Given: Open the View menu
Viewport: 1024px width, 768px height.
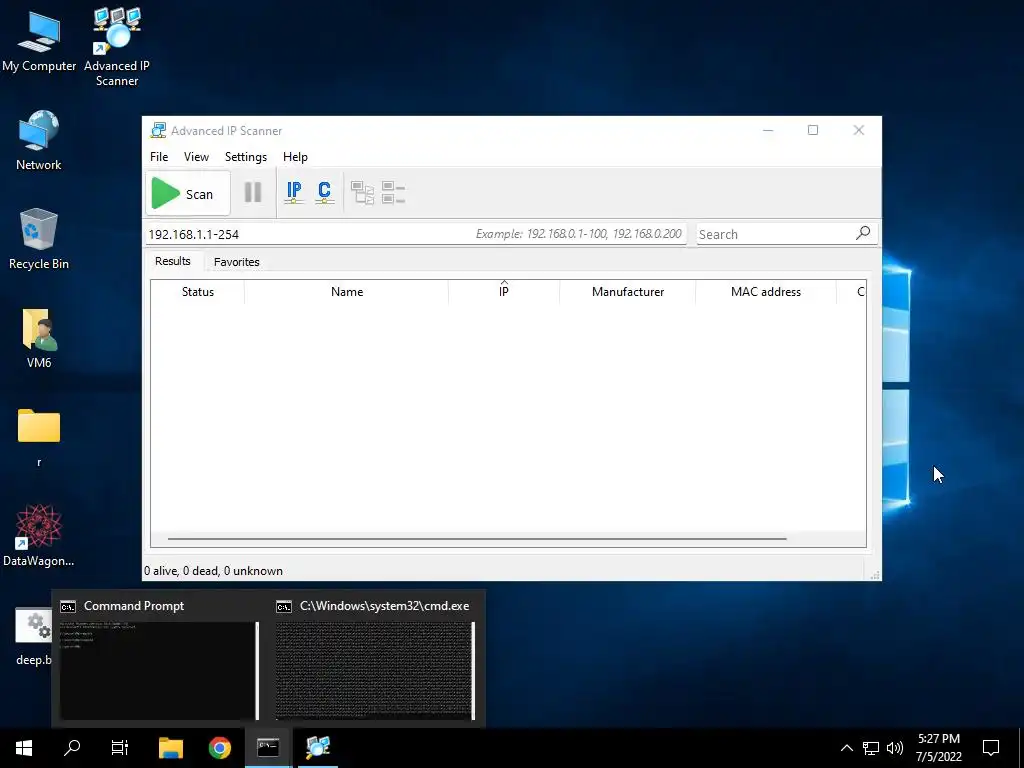Looking at the screenshot, I should pos(196,157).
